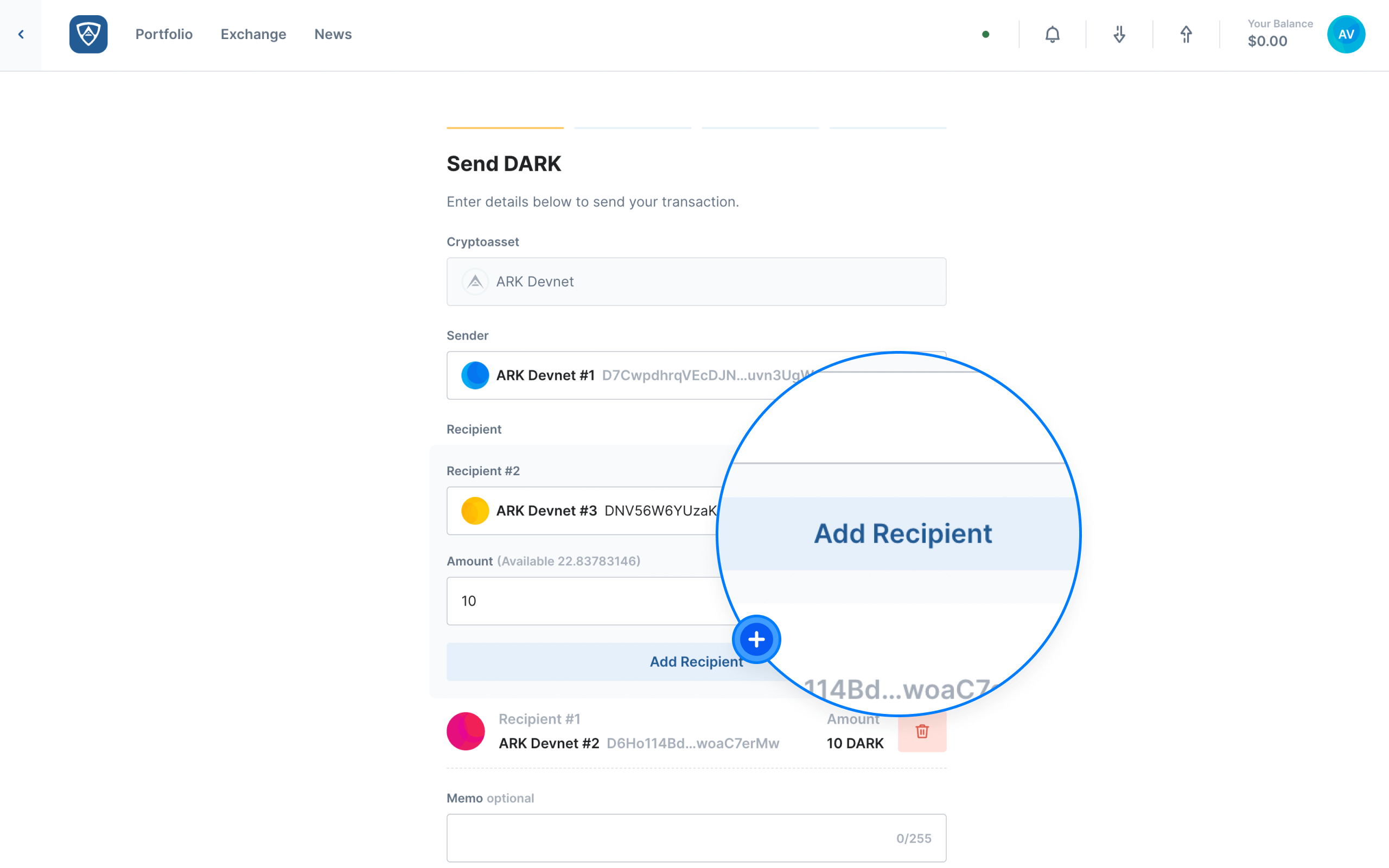This screenshot has width=1389, height=868.
Task: Click the yellow ARK Devnet #3 avatar
Action: (475, 510)
